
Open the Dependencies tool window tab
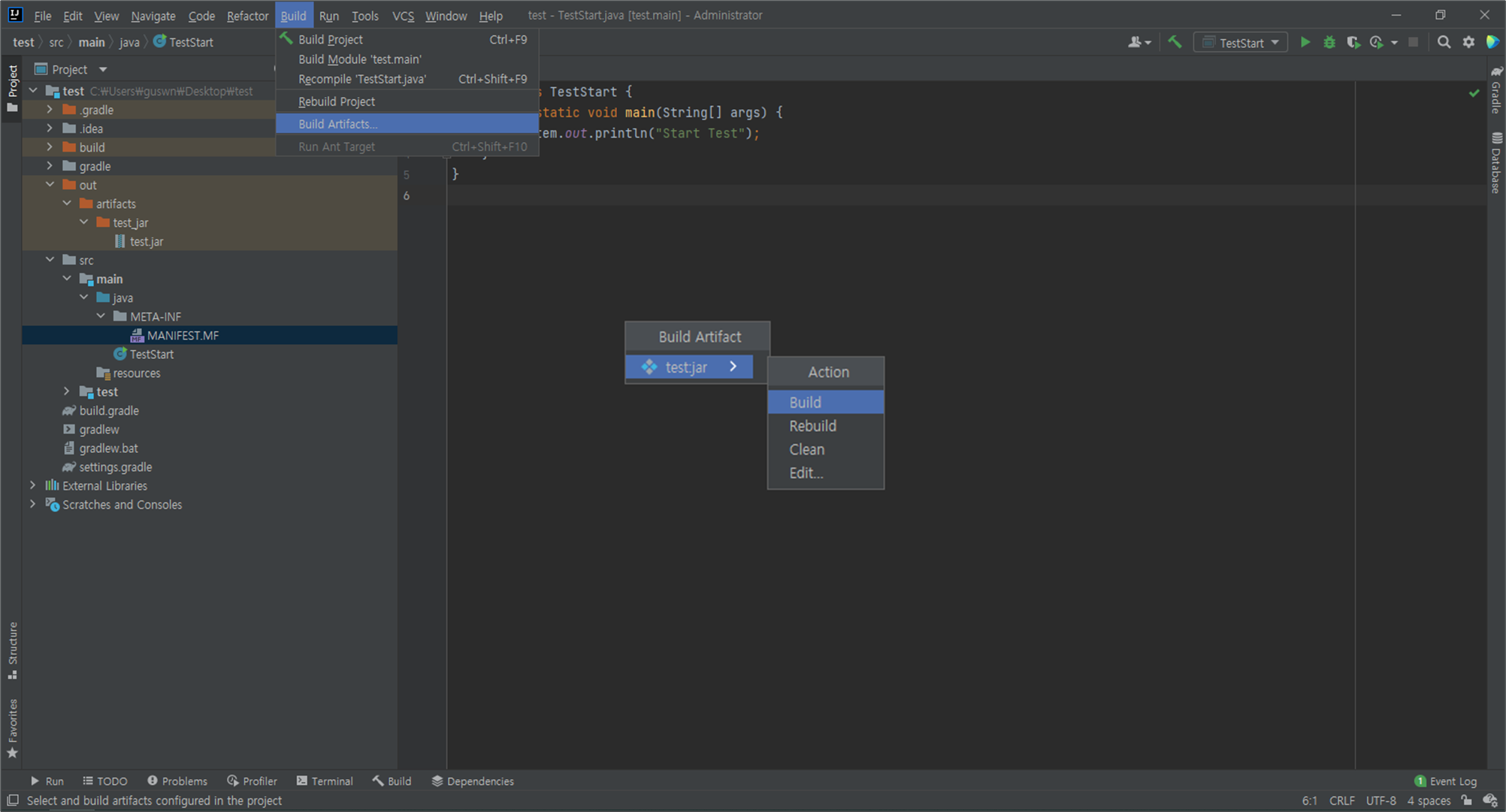tap(473, 781)
